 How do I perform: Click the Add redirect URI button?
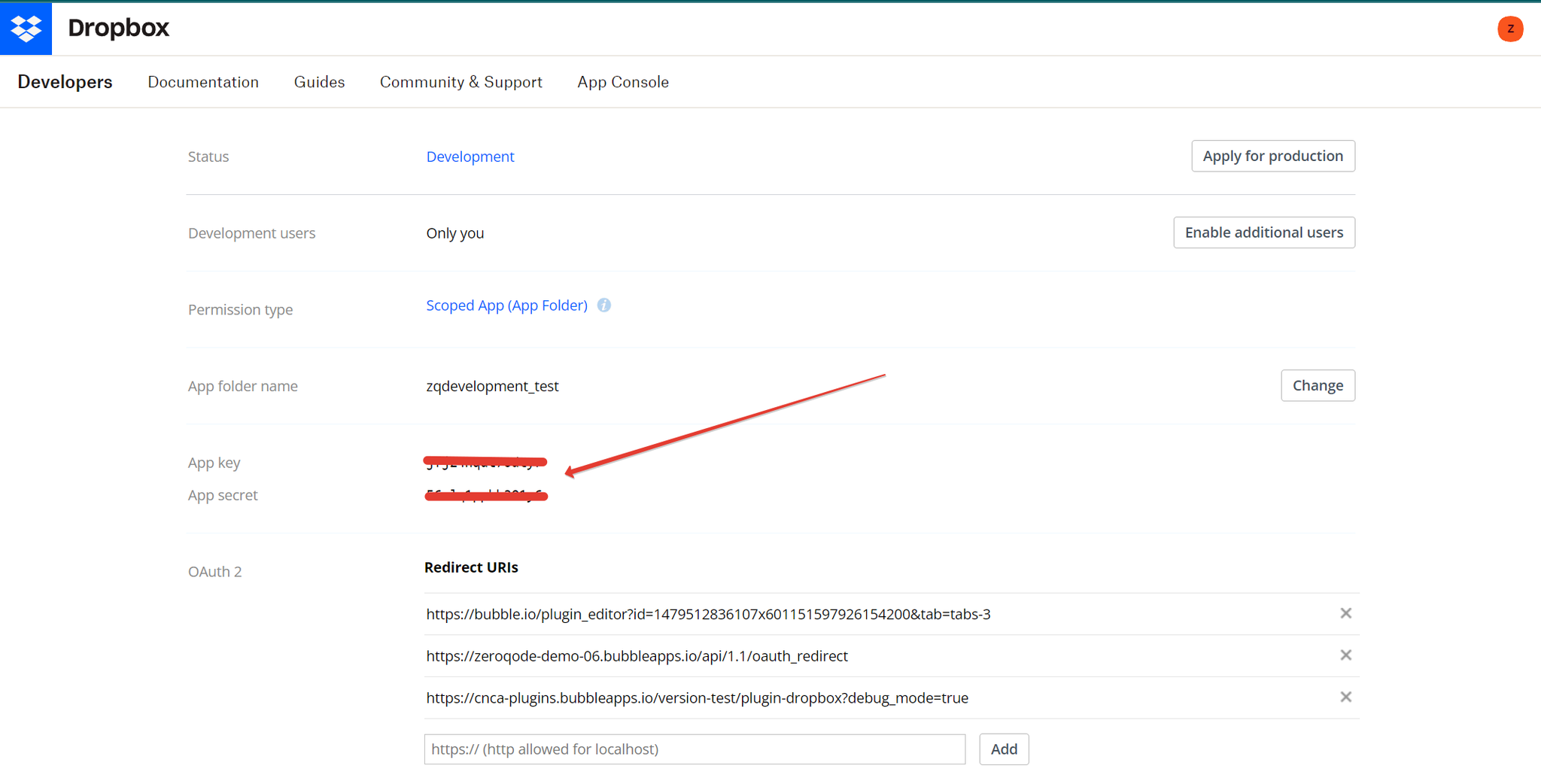coord(1004,749)
